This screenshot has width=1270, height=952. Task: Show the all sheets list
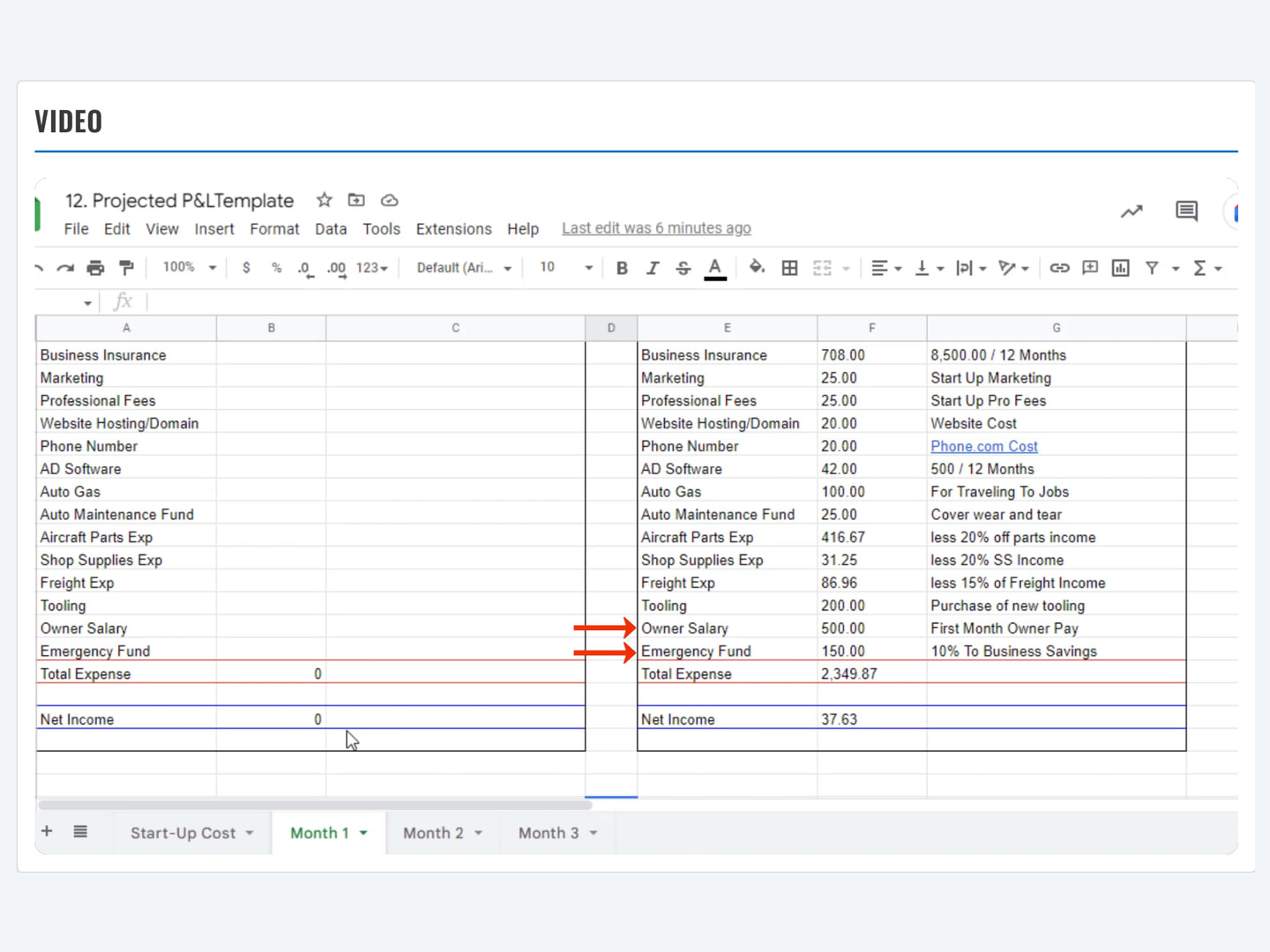pos(80,831)
